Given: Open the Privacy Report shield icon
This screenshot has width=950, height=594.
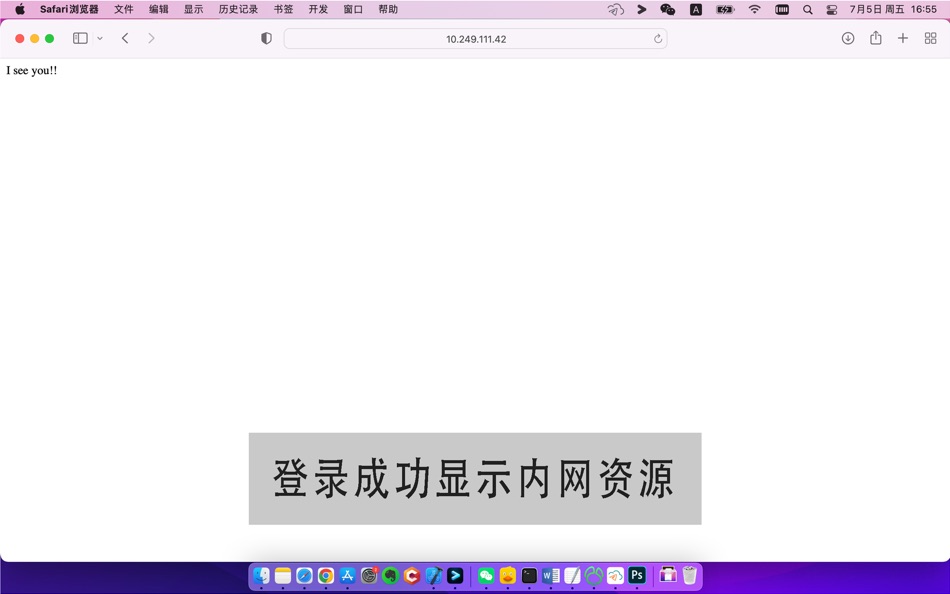Looking at the screenshot, I should [x=266, y=37].
